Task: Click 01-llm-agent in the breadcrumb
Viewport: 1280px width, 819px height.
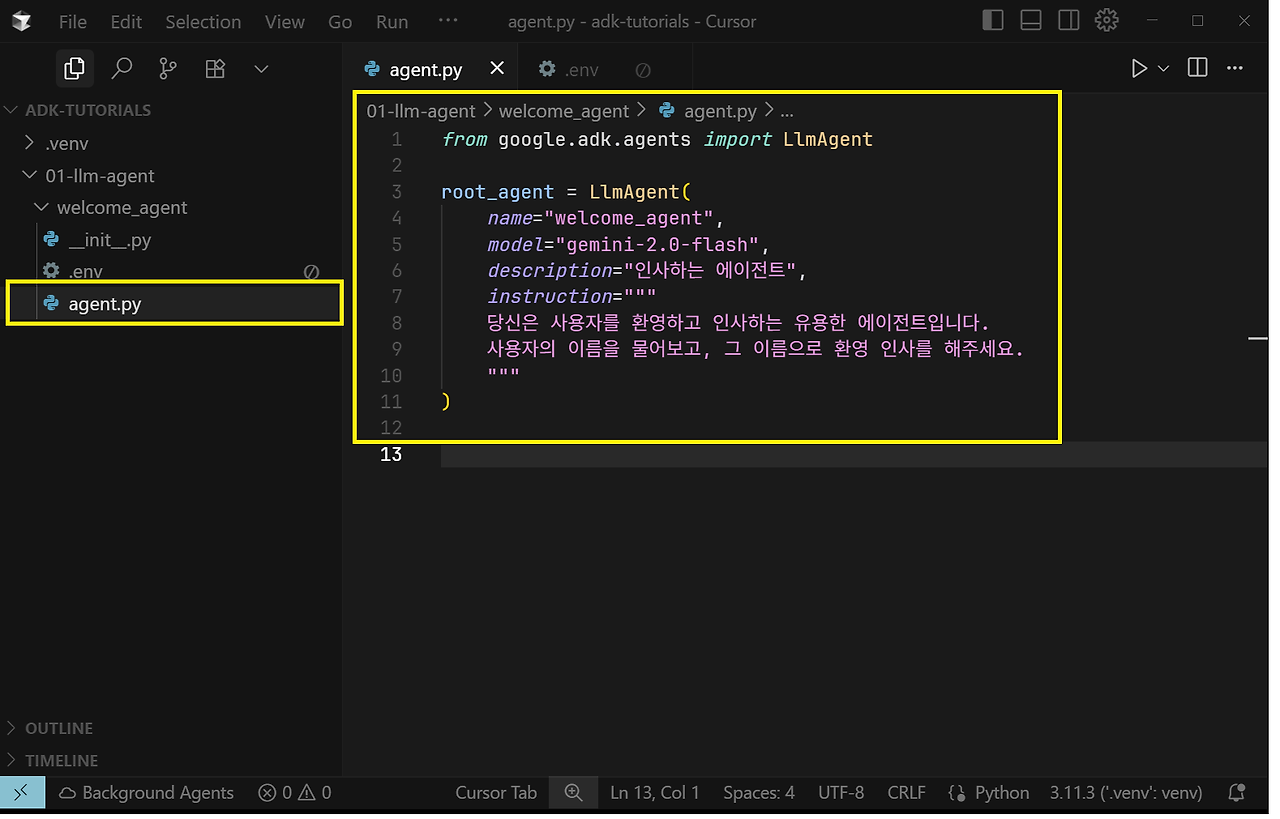Action: (x=421, y=111)
